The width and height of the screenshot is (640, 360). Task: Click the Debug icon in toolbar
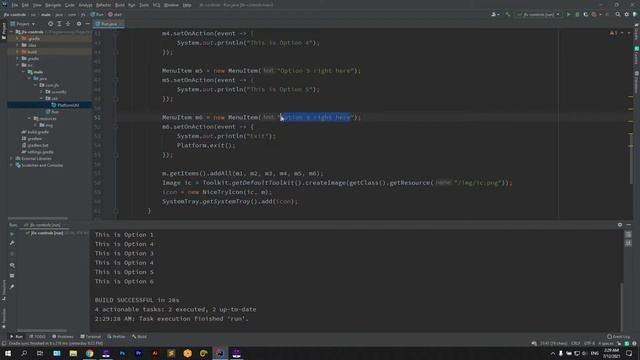tap(577, 14)
